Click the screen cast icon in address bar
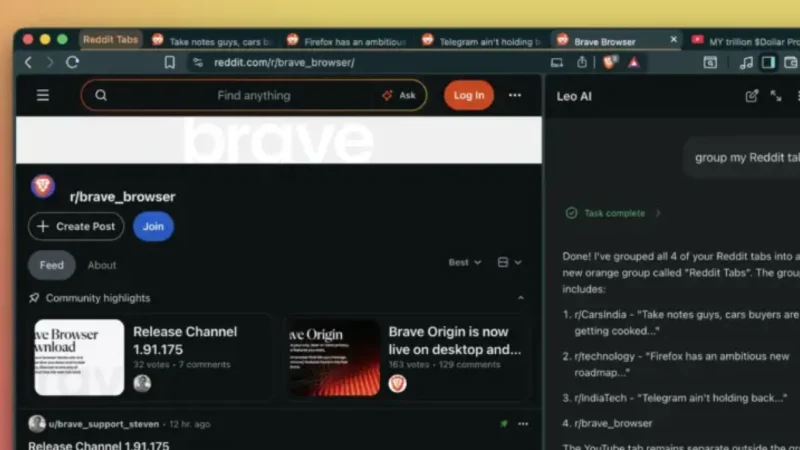The width and height of the screenshot is (800, 450). point(557,63)
